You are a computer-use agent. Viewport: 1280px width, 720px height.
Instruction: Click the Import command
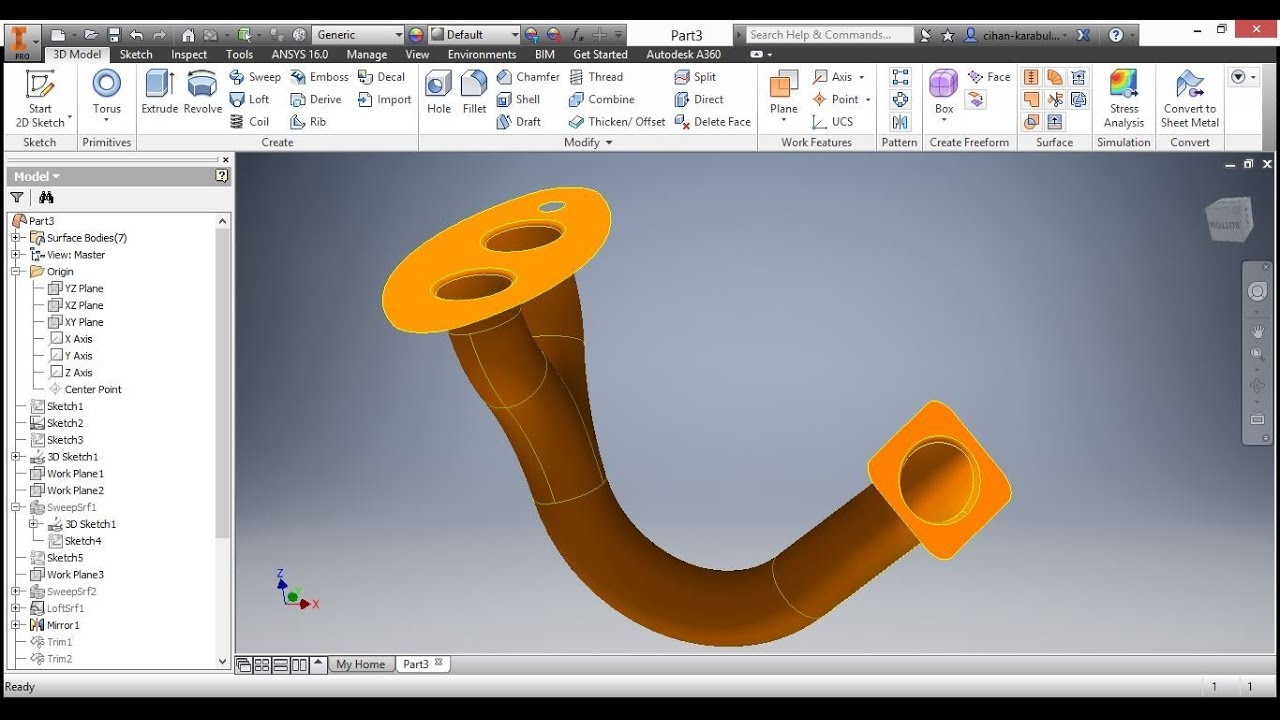tap(384, 99)
